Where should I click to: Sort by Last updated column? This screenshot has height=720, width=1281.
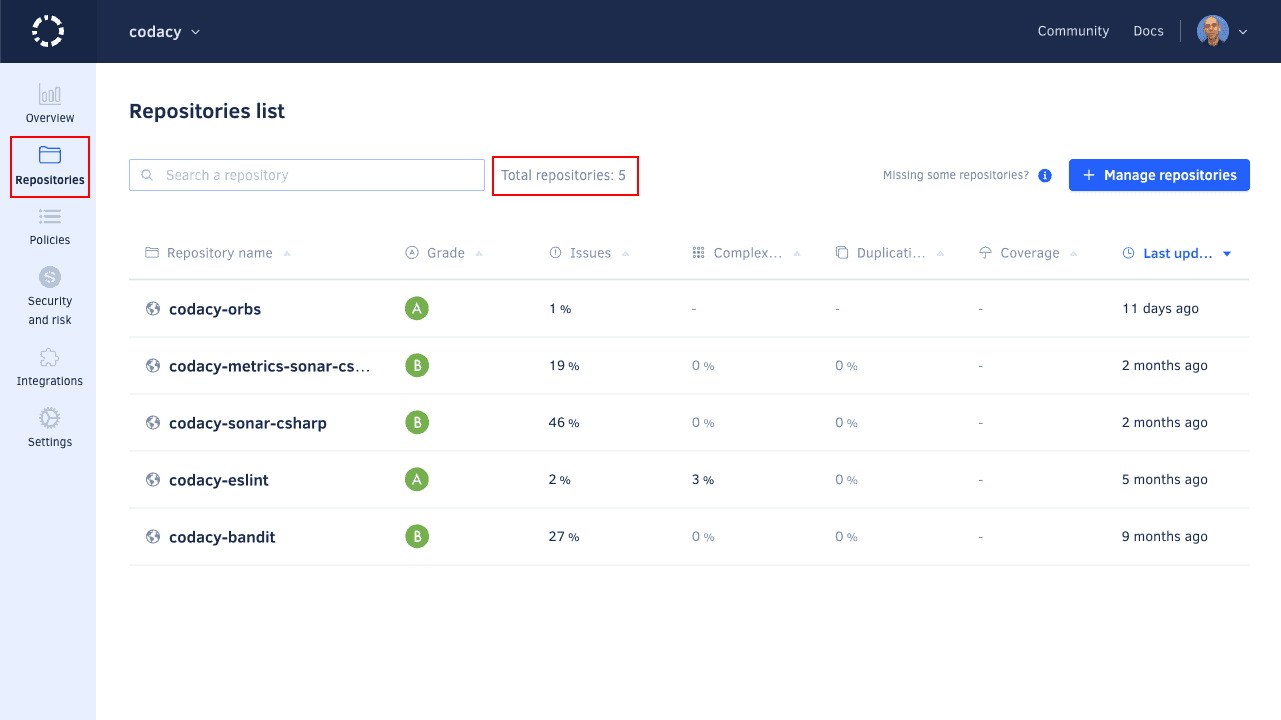1177,253
